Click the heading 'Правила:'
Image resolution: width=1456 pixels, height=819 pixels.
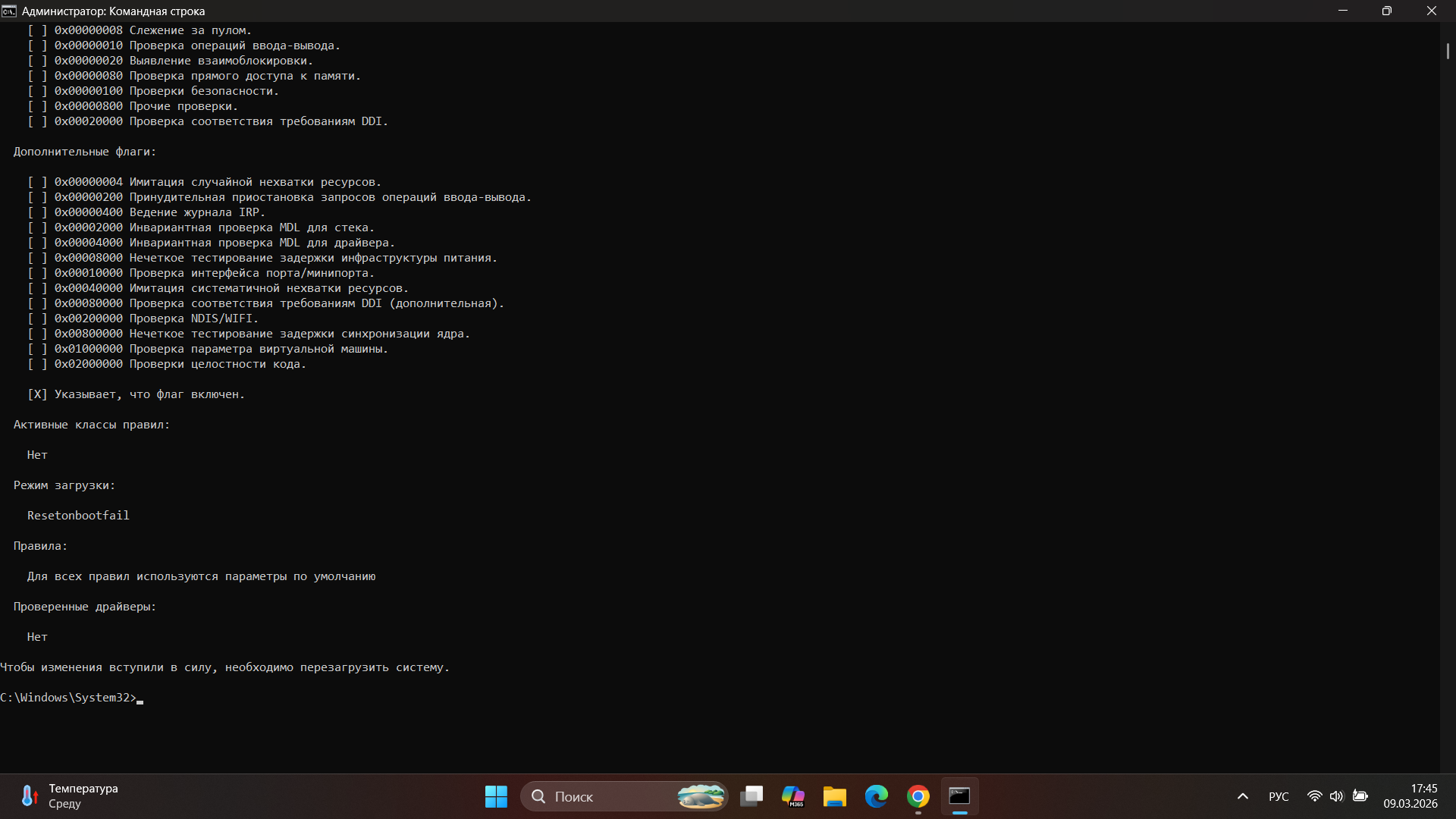coord(40,546)
